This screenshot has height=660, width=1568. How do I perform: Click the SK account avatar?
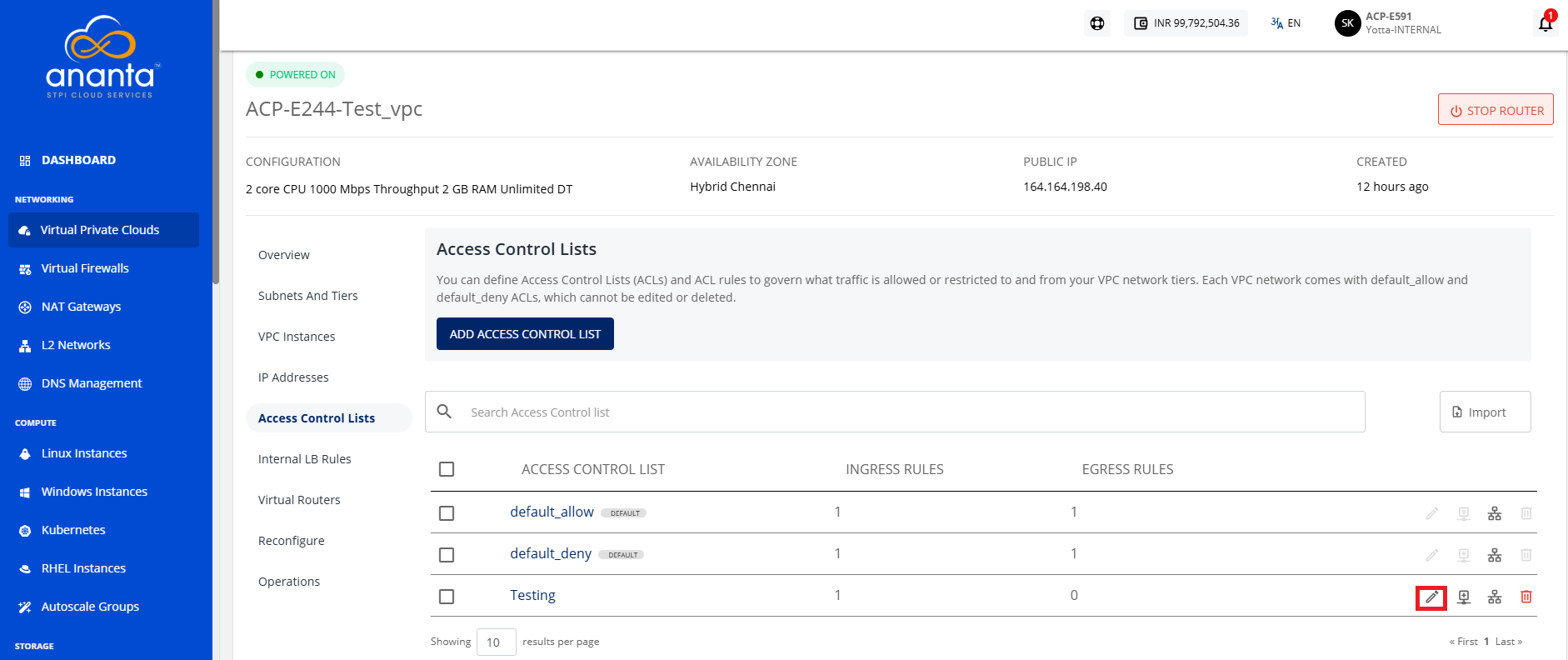coord(1347,23)
